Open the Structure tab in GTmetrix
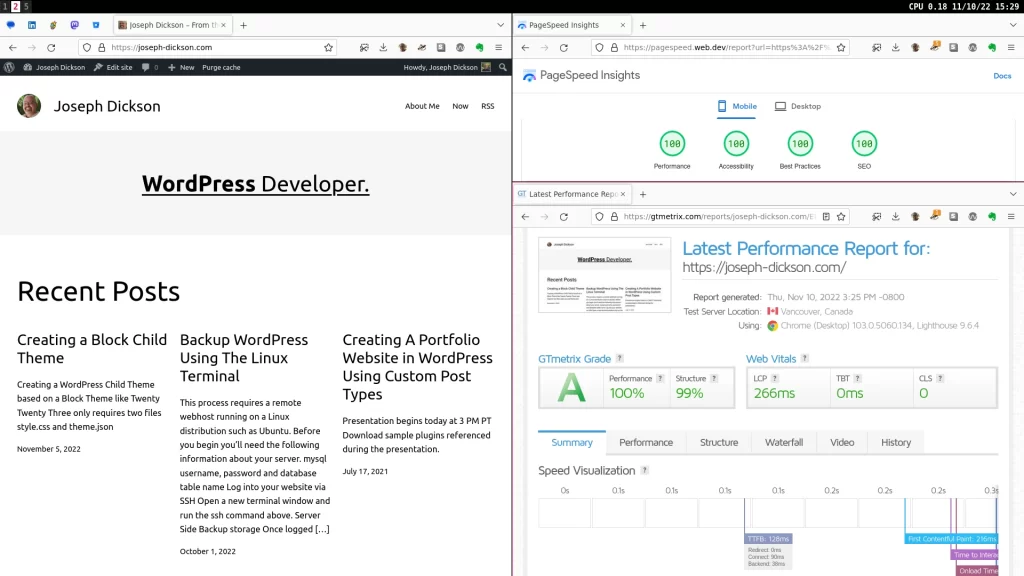Screen dimensions: 1024x576 pos(718,442)
